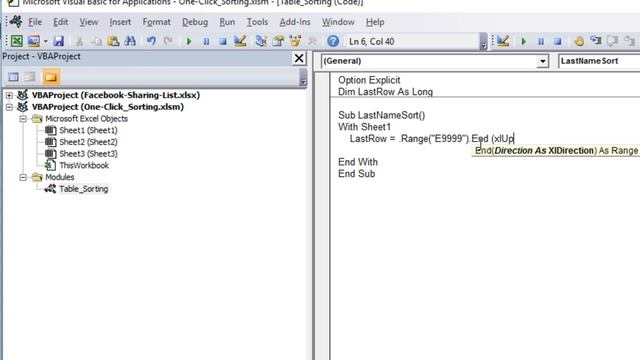Open the Object Browser icon

tap(295, 41)
